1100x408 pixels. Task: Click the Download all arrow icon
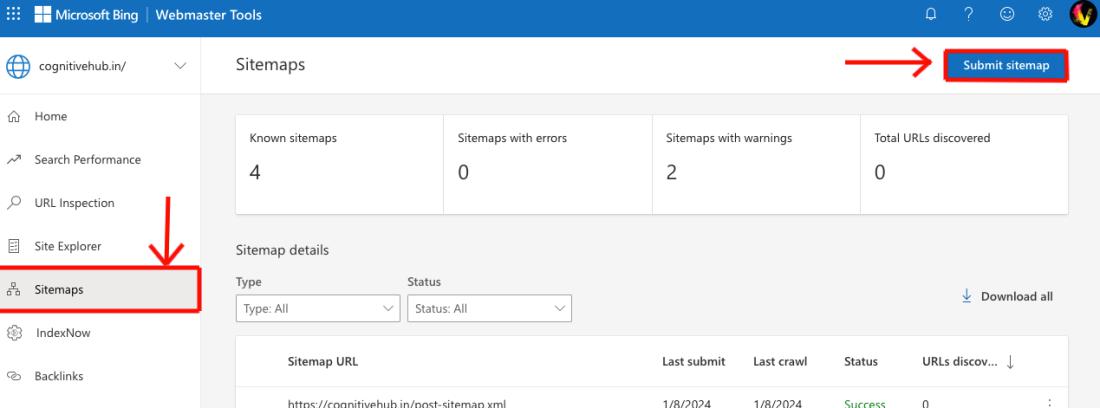(x=966, y=296)
